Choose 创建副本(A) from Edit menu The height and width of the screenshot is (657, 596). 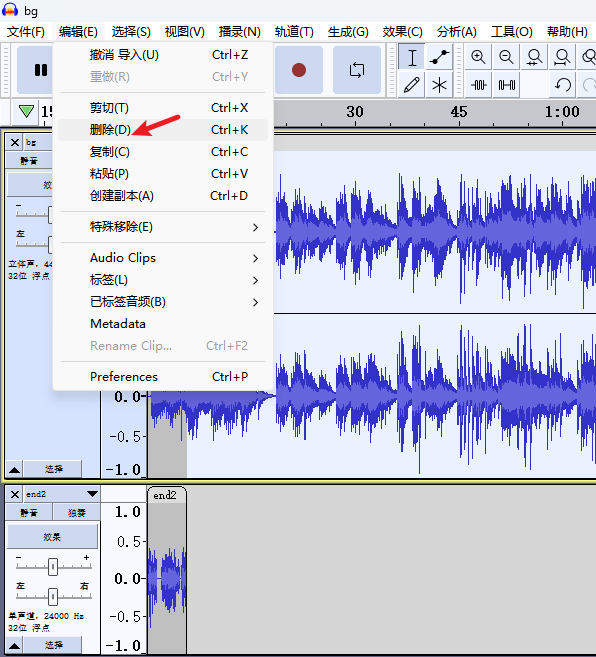[163, 196]
